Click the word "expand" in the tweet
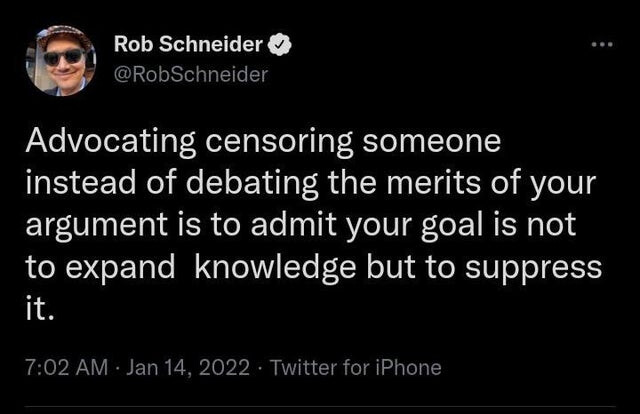 pos(120,269)
